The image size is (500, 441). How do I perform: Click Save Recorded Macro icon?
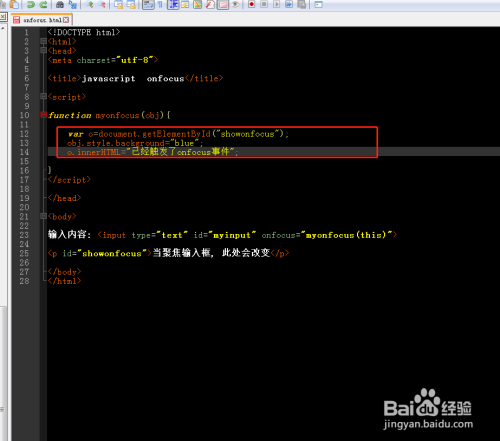click(302, 4)
